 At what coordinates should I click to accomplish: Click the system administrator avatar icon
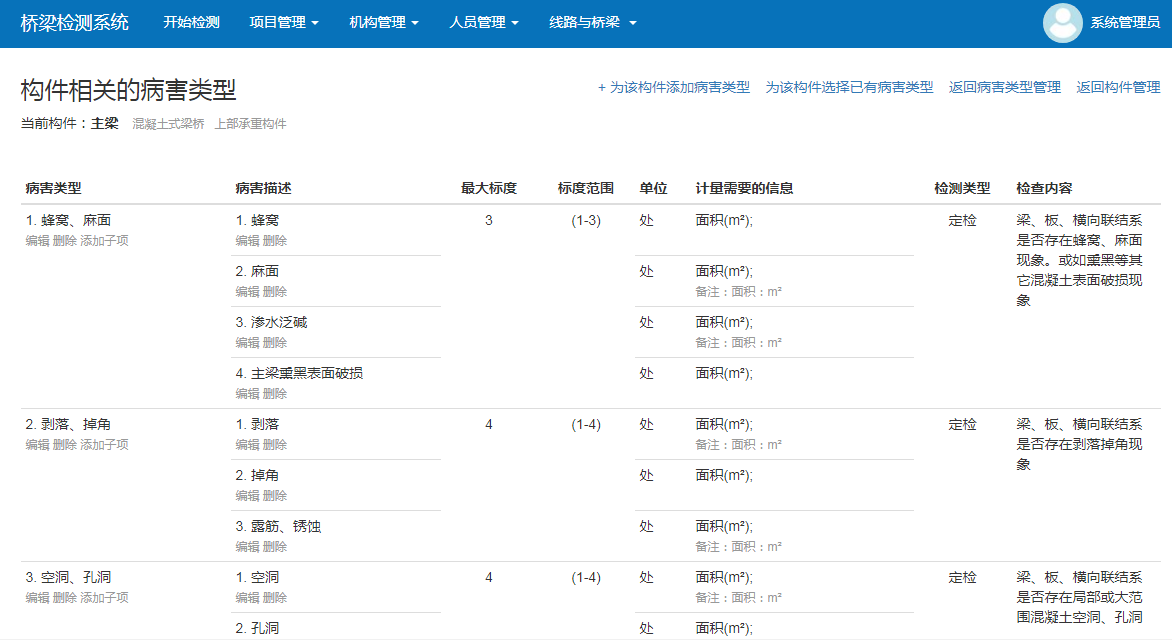[x=1062, y=23]
